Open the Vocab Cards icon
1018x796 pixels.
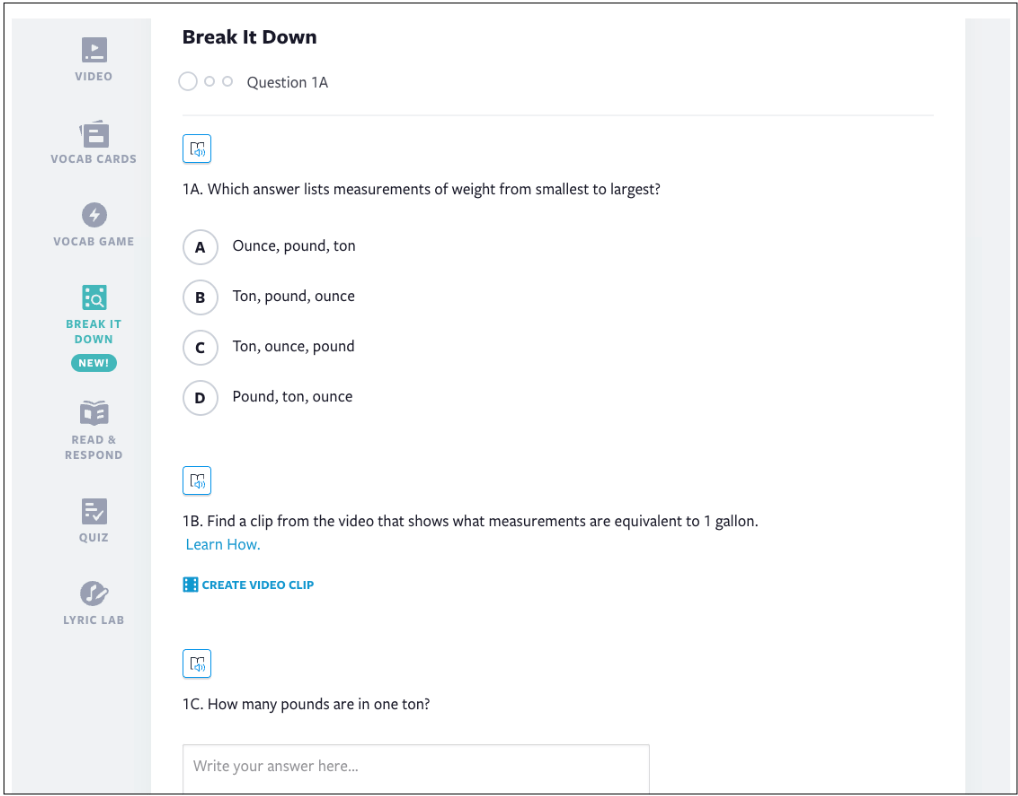click(x=94, y=134)
